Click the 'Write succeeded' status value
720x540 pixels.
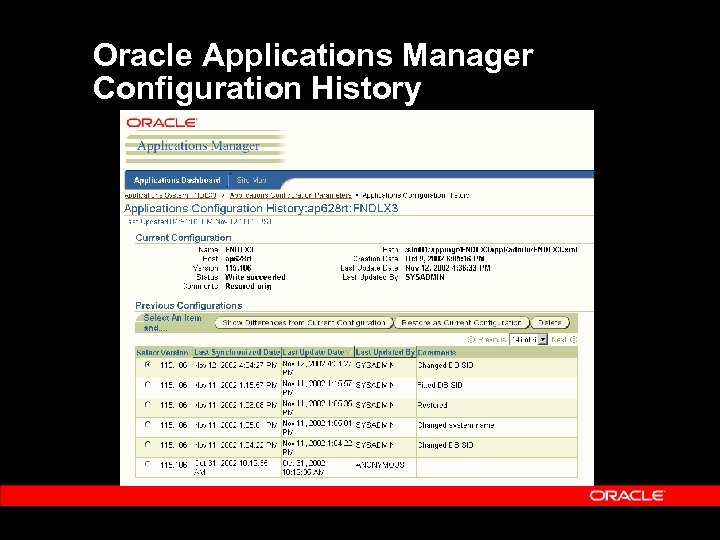click(255, 277)
